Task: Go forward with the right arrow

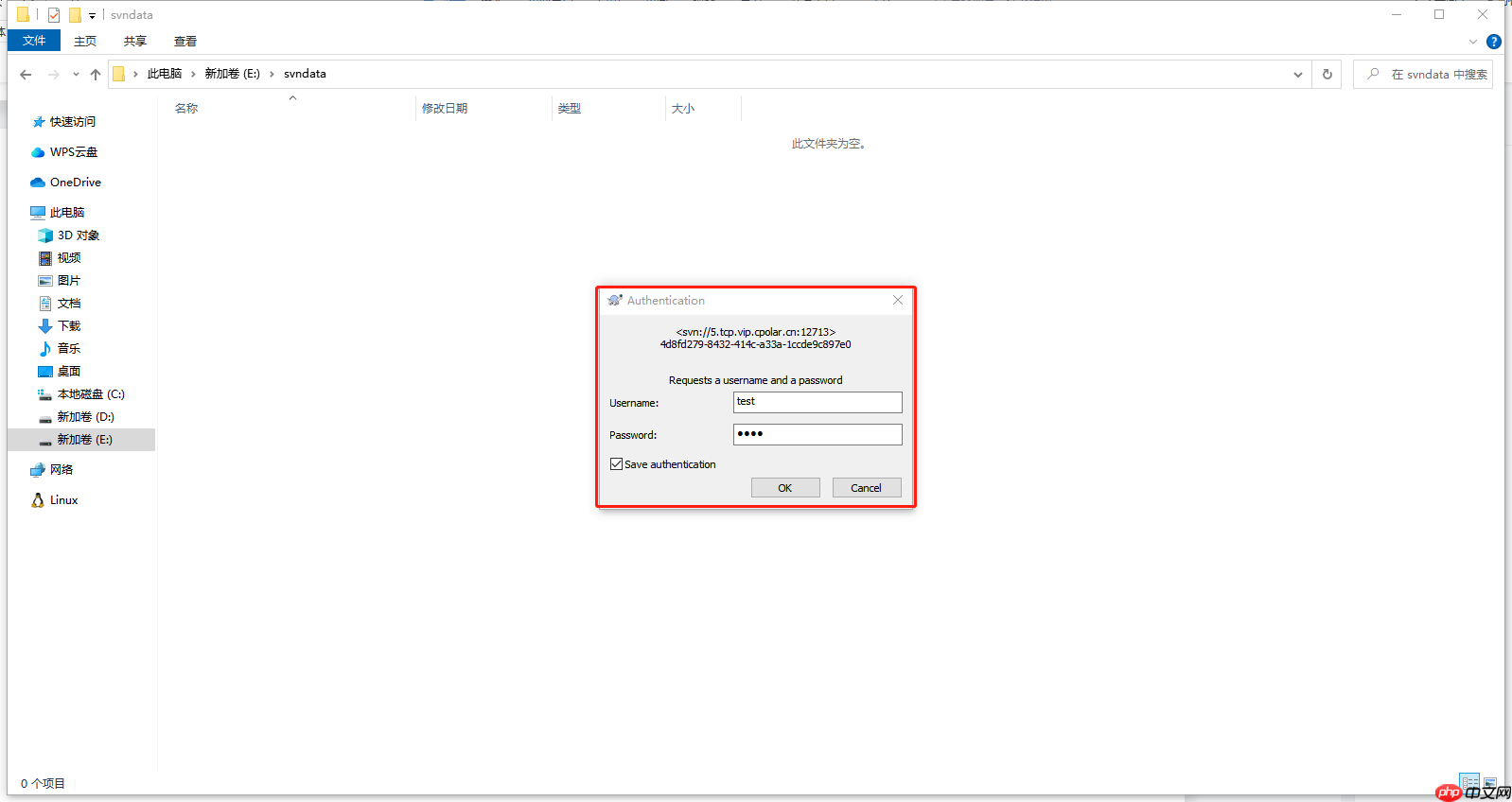Action: tap(54, 75)
